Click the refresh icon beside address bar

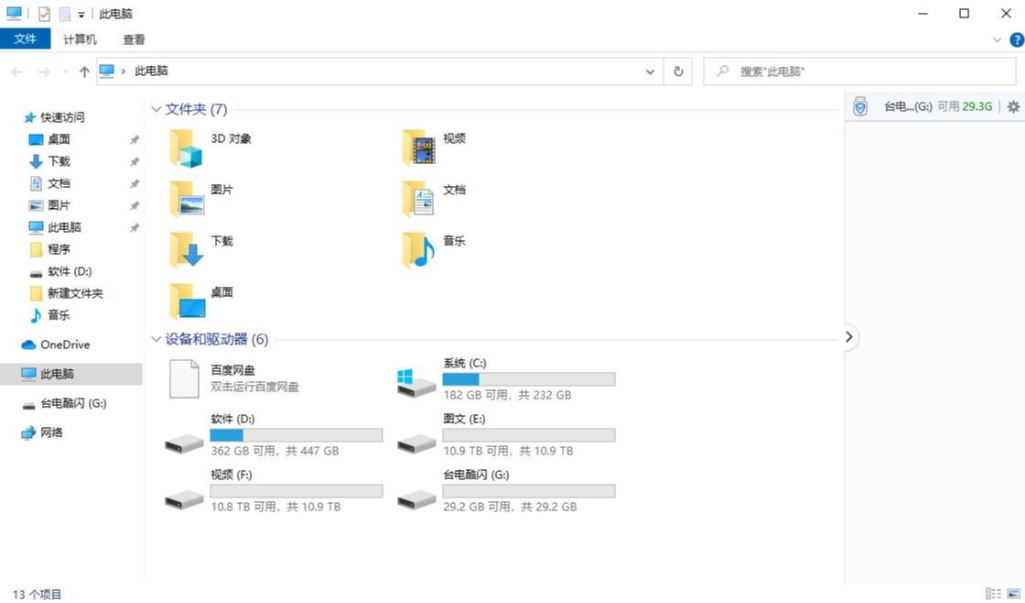click(679, 72)
